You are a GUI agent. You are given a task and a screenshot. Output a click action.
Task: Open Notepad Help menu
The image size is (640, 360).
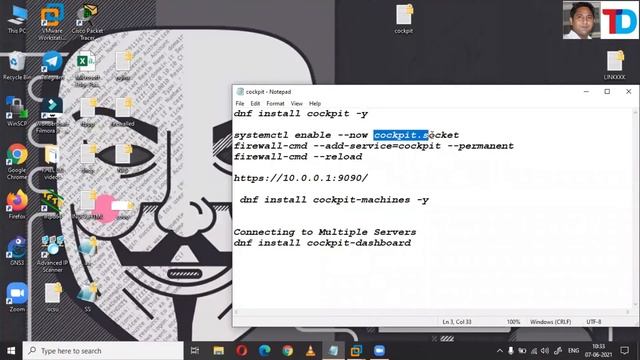coord(315,104)
